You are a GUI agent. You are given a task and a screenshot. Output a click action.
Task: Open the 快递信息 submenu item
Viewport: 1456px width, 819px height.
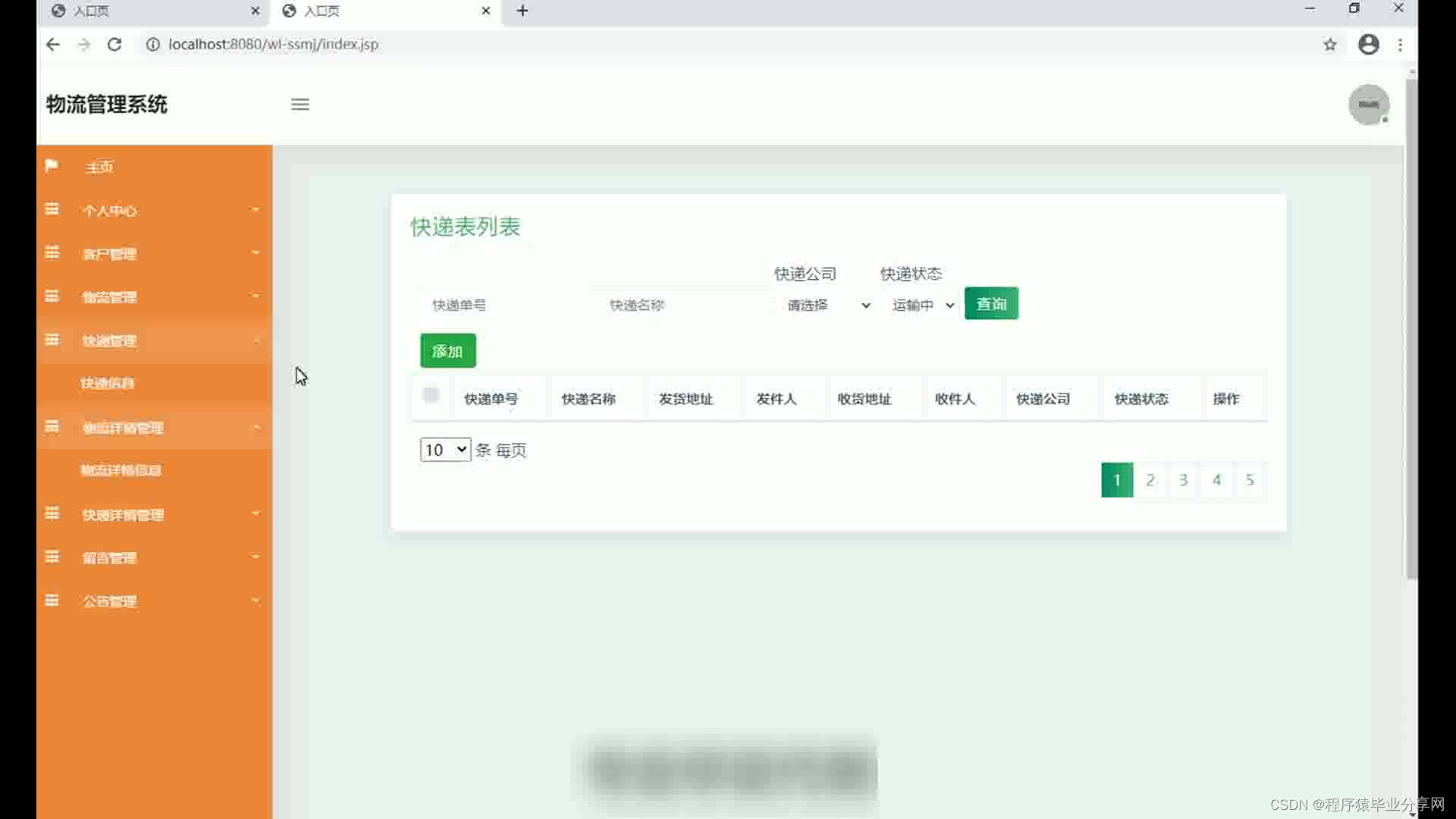click(x=108, y=384)
